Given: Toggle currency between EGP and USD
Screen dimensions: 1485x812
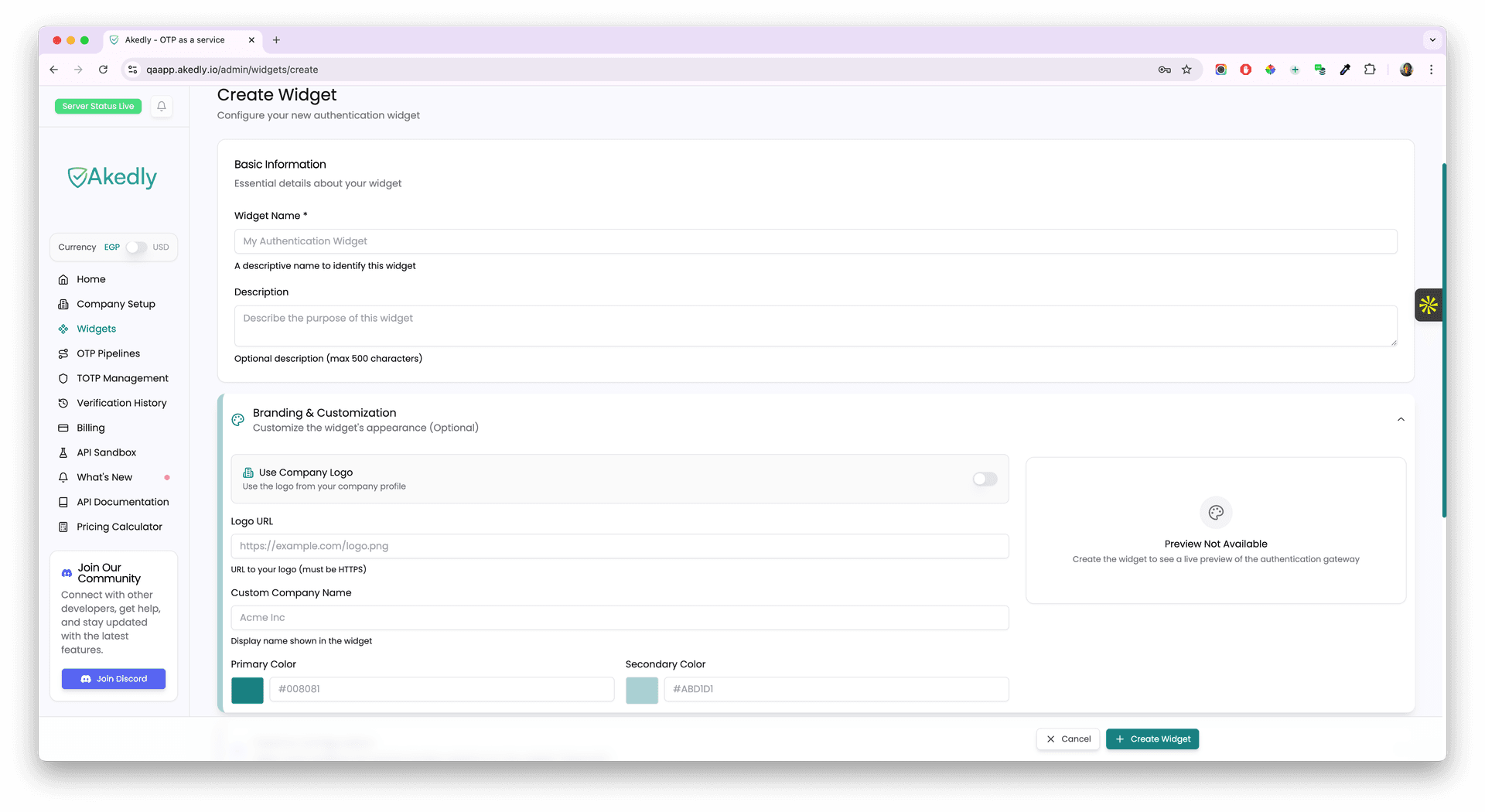Looking at the screenshot, I should click(x=136, y=247).
